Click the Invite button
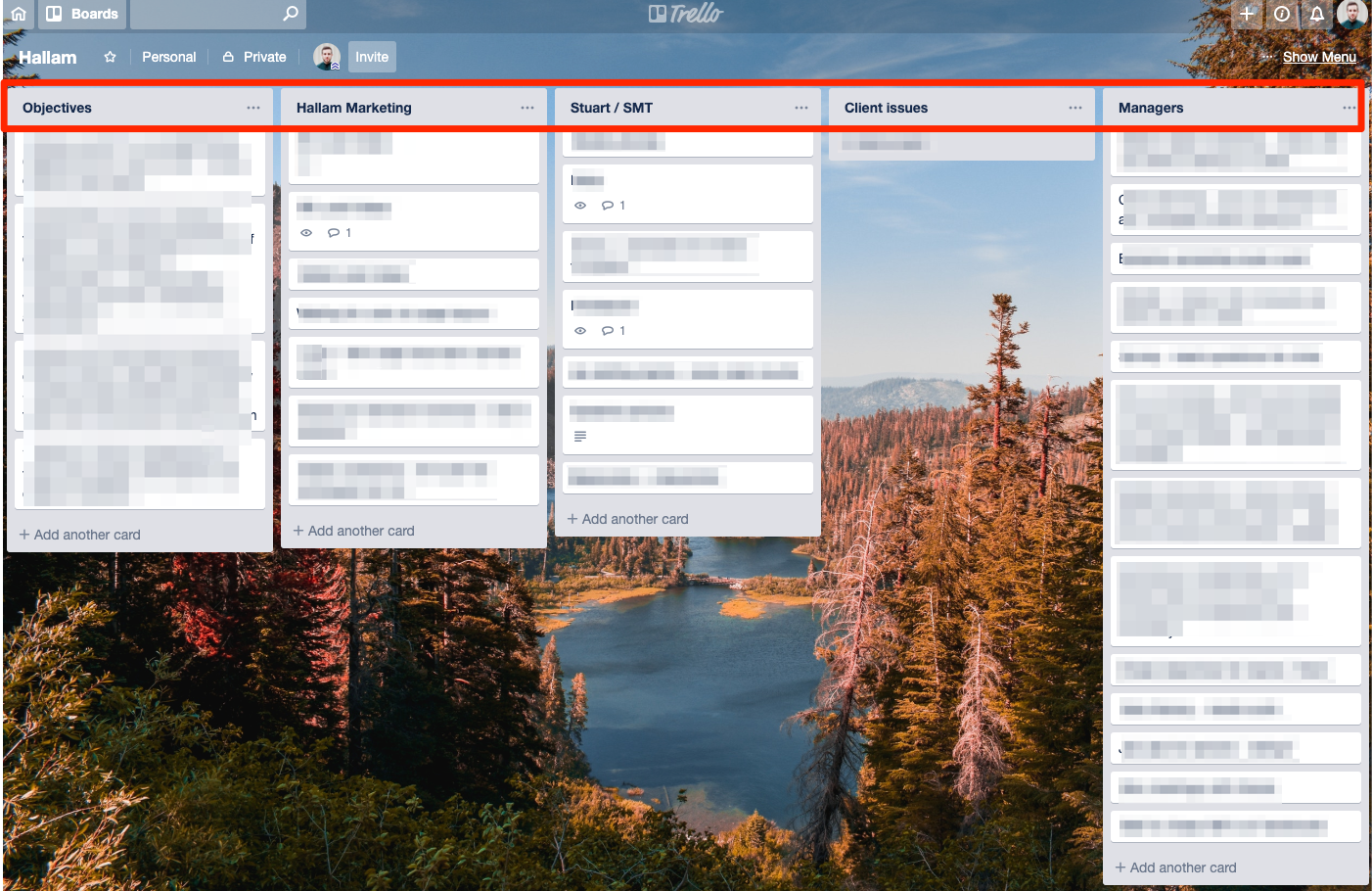Viewport: 1372px width, 891px height. click(372, 57)
